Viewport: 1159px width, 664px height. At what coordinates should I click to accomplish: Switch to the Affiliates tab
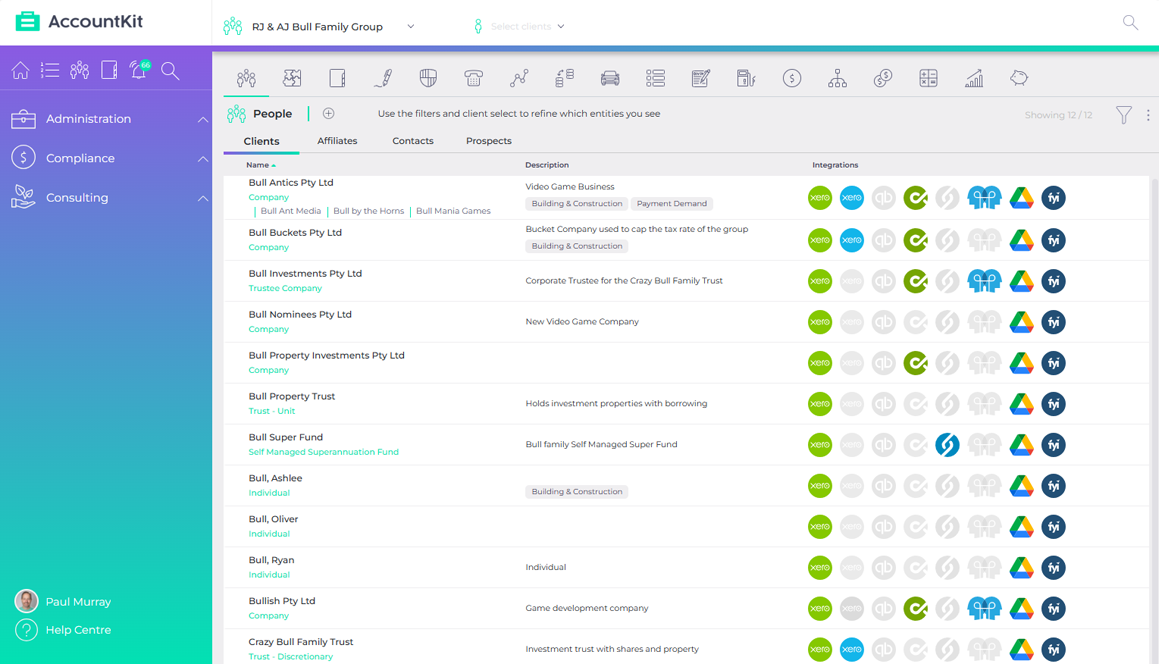click(337, 140)
